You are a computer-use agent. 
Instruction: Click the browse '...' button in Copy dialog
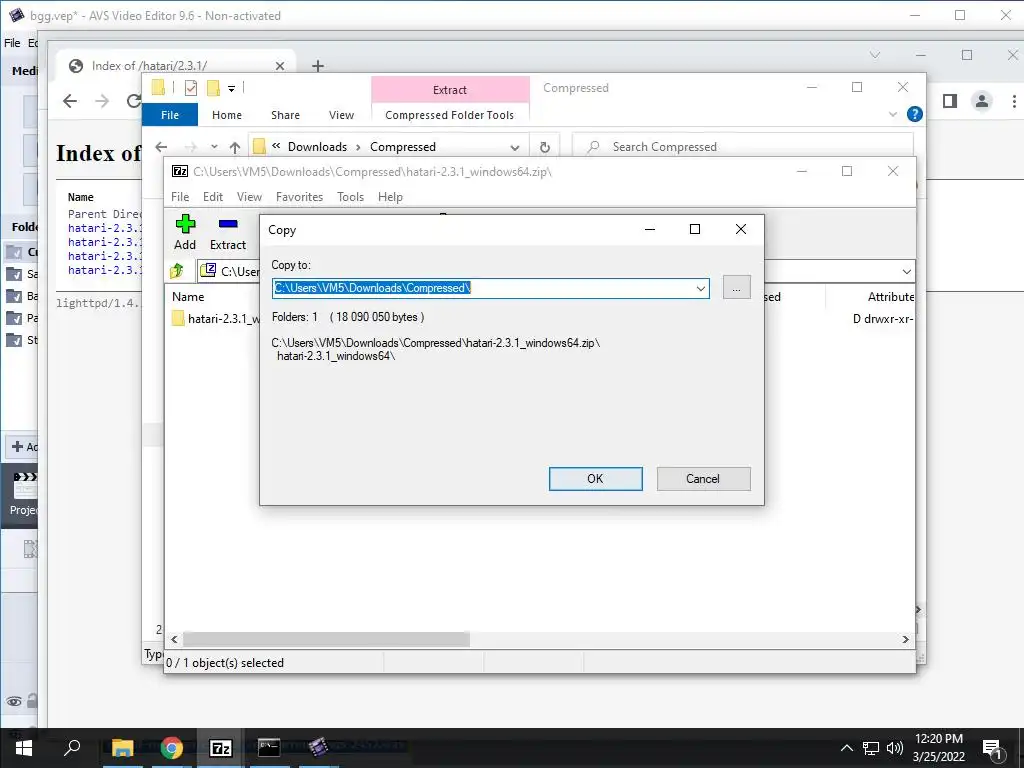click(737, 287)
